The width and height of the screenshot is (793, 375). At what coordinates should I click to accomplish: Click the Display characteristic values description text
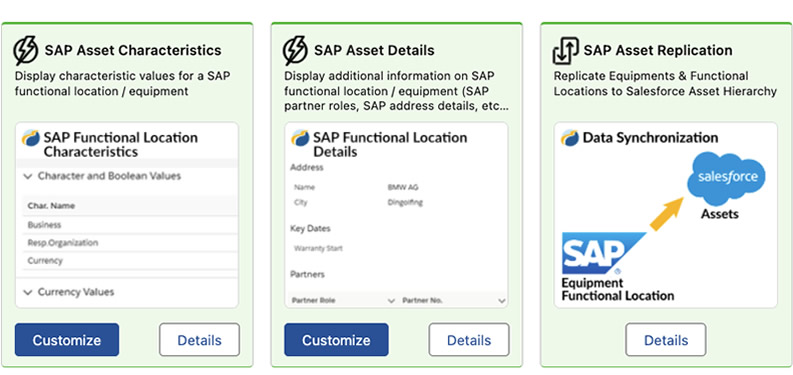(x=123, y=84)
